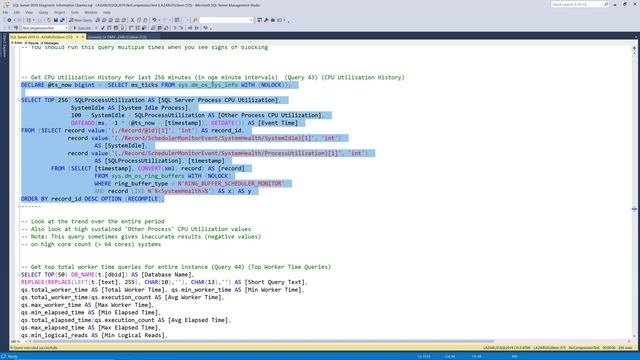Open the Query menu
The height and width of the screenshot is (360, 640).
click(x=43, y=12)
